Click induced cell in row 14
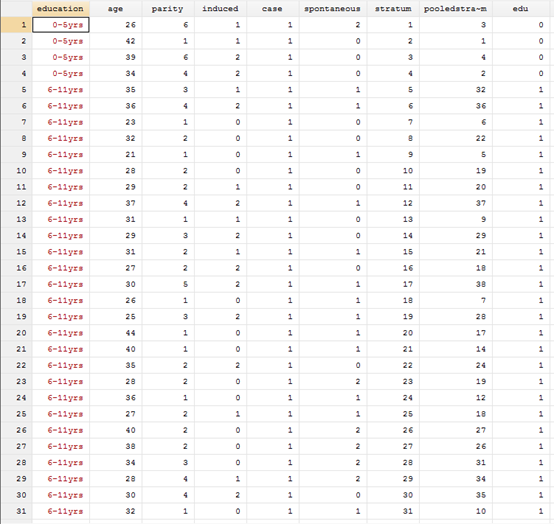This screenshot has width=554, height=524. pyautogui.click(x=220, y=236)
